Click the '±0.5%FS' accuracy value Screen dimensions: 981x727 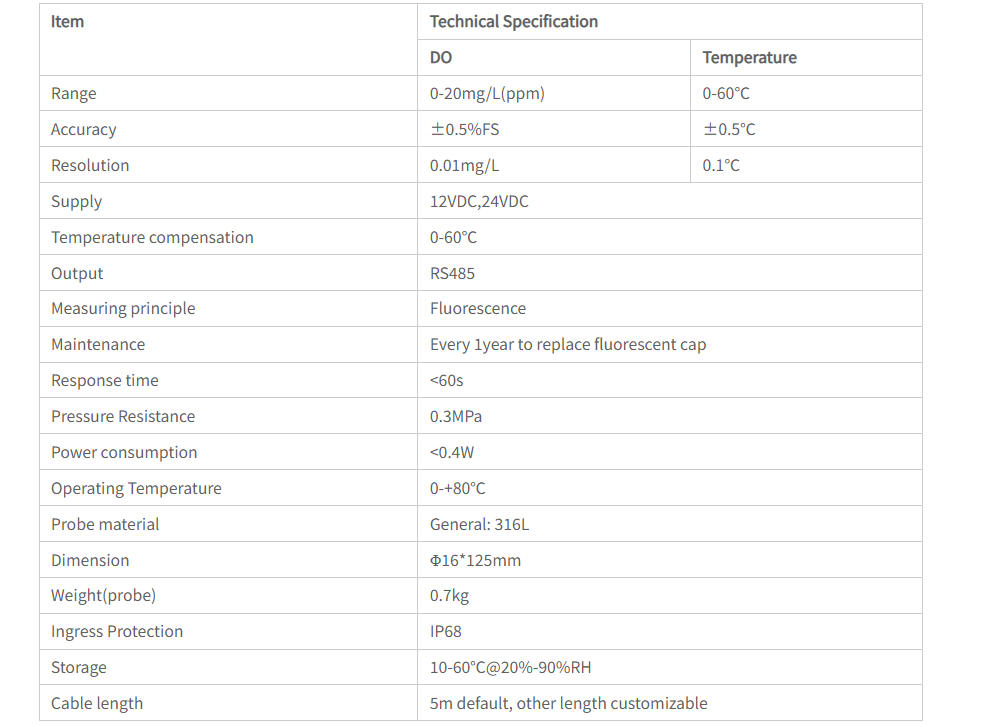464,130
